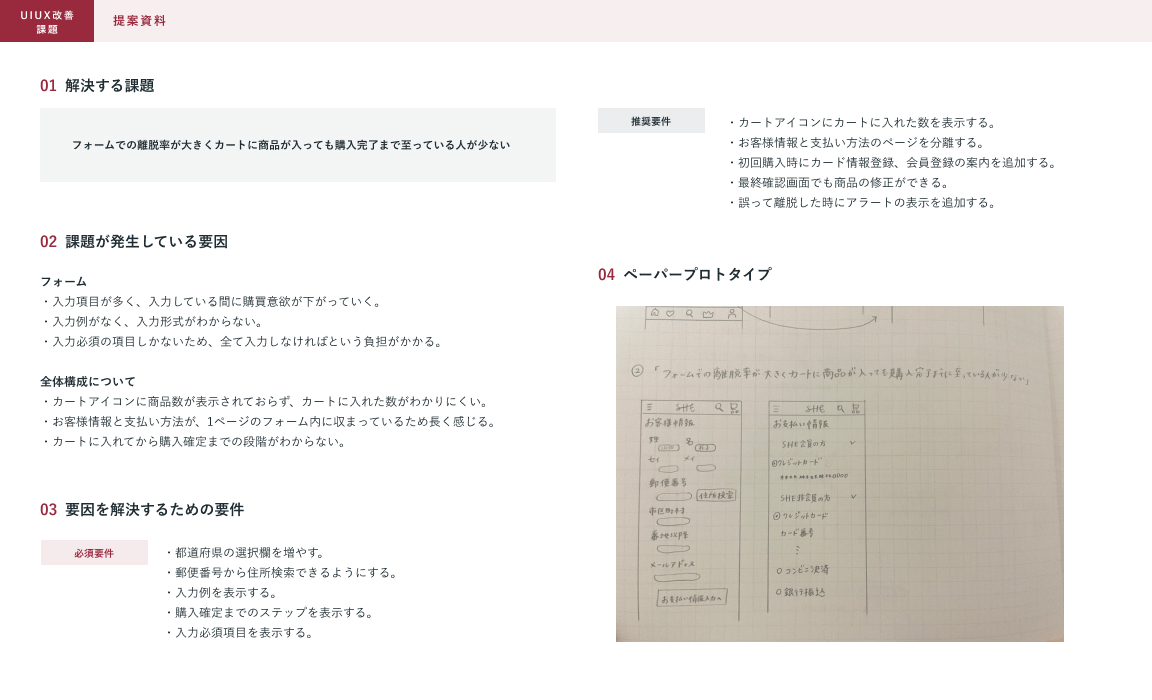Screen dimensions: 1152x700
Task: Select the person account icon in sketched nav
Action: [732, 313]
